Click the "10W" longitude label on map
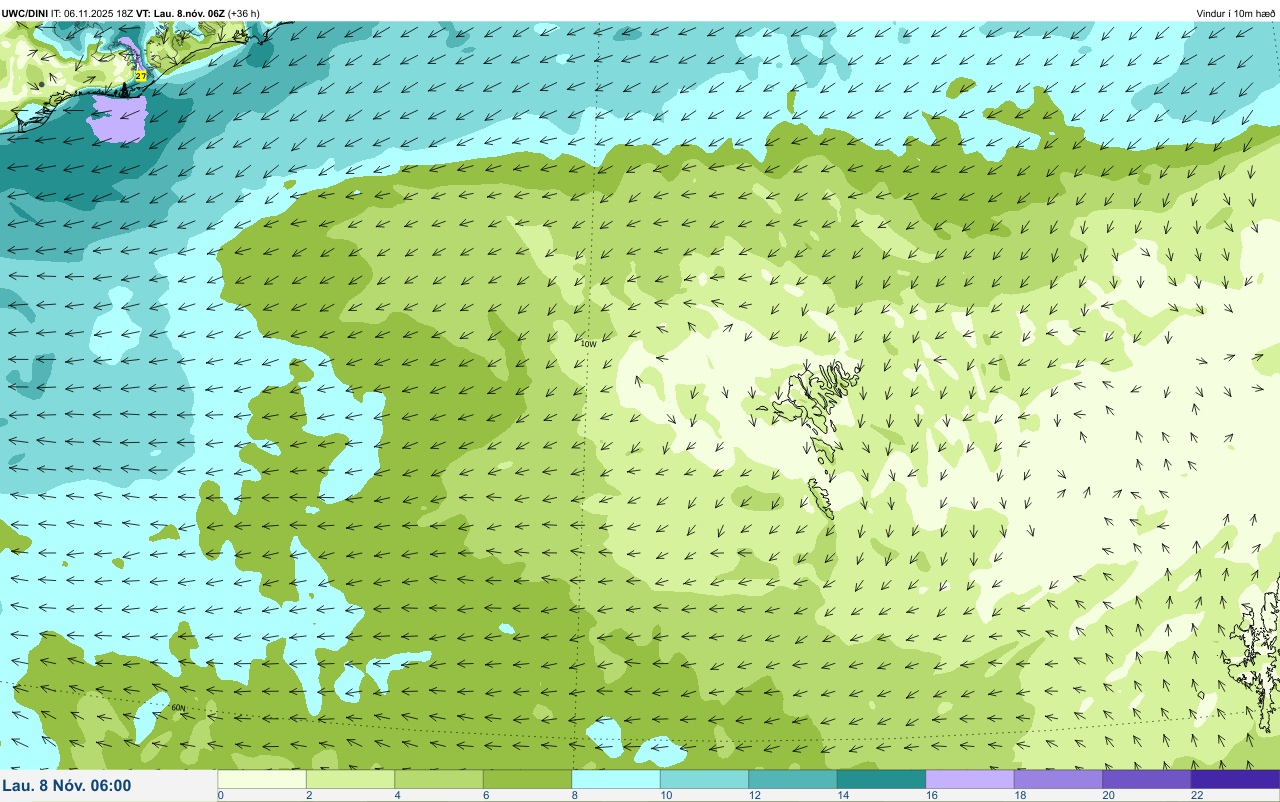Screen dimensions: 1280x802 [588, 344]
